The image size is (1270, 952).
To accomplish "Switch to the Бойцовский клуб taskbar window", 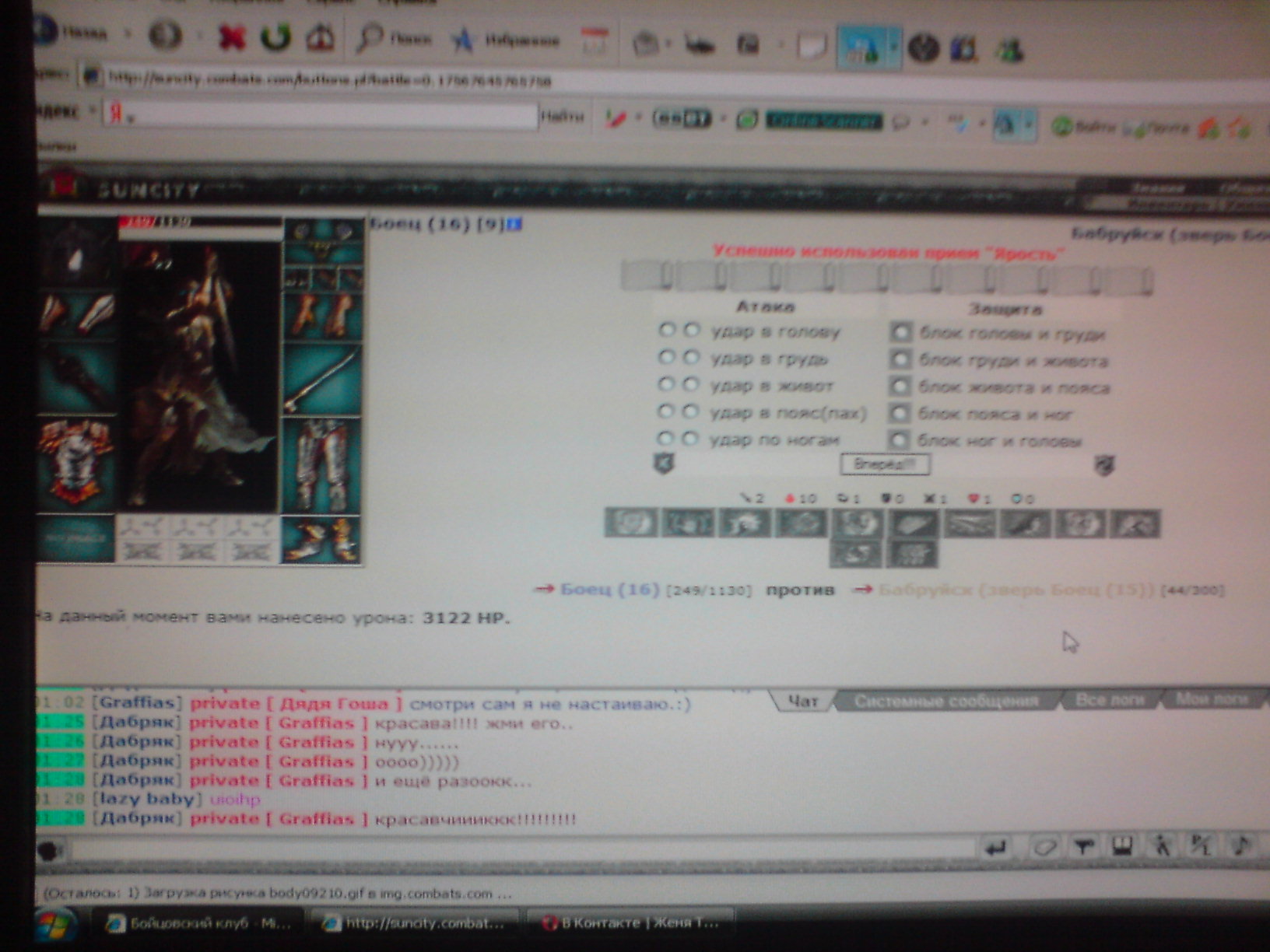I will 200,923.
